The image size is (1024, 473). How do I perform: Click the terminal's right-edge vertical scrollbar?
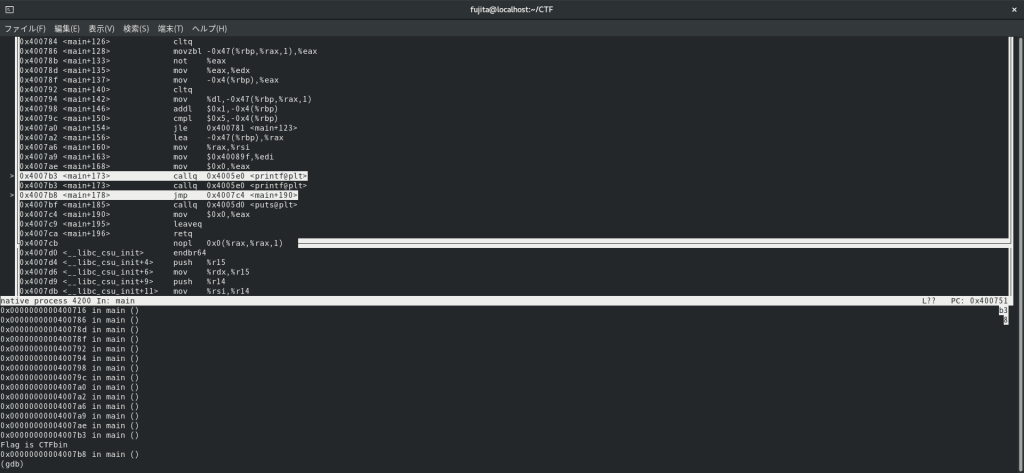[x=1019, y=250]
